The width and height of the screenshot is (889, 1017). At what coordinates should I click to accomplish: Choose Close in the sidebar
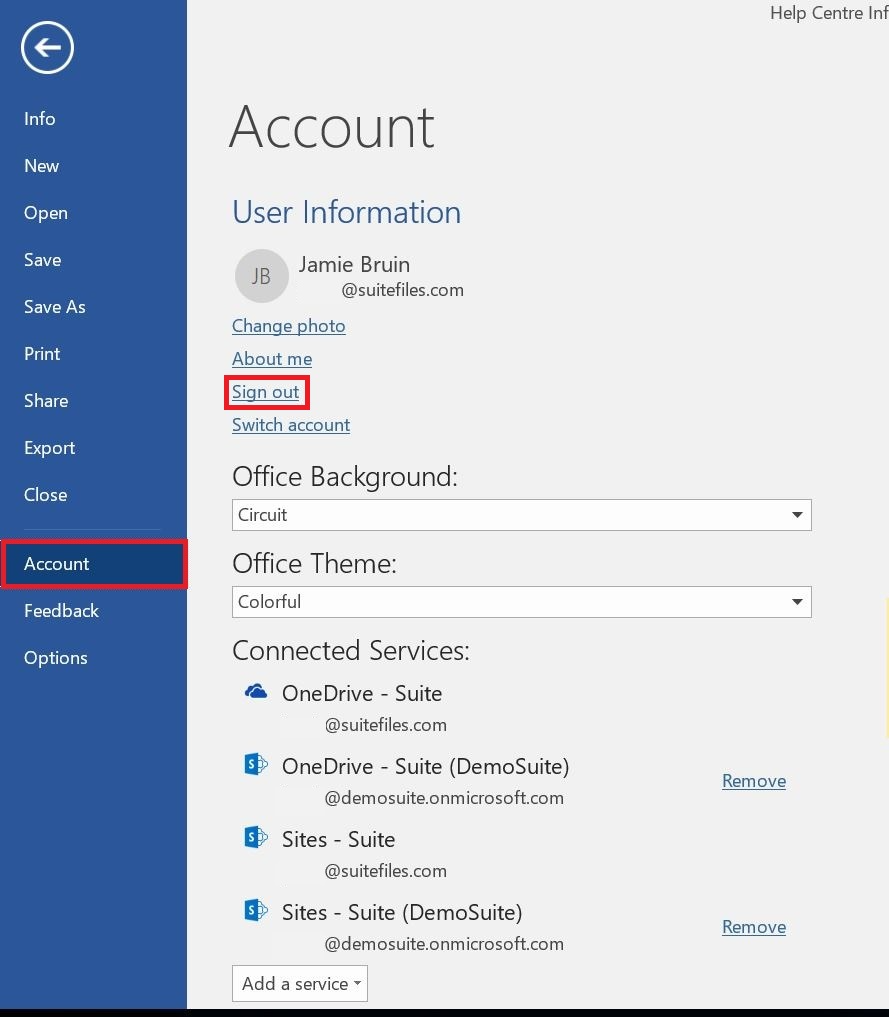(45, 495)
